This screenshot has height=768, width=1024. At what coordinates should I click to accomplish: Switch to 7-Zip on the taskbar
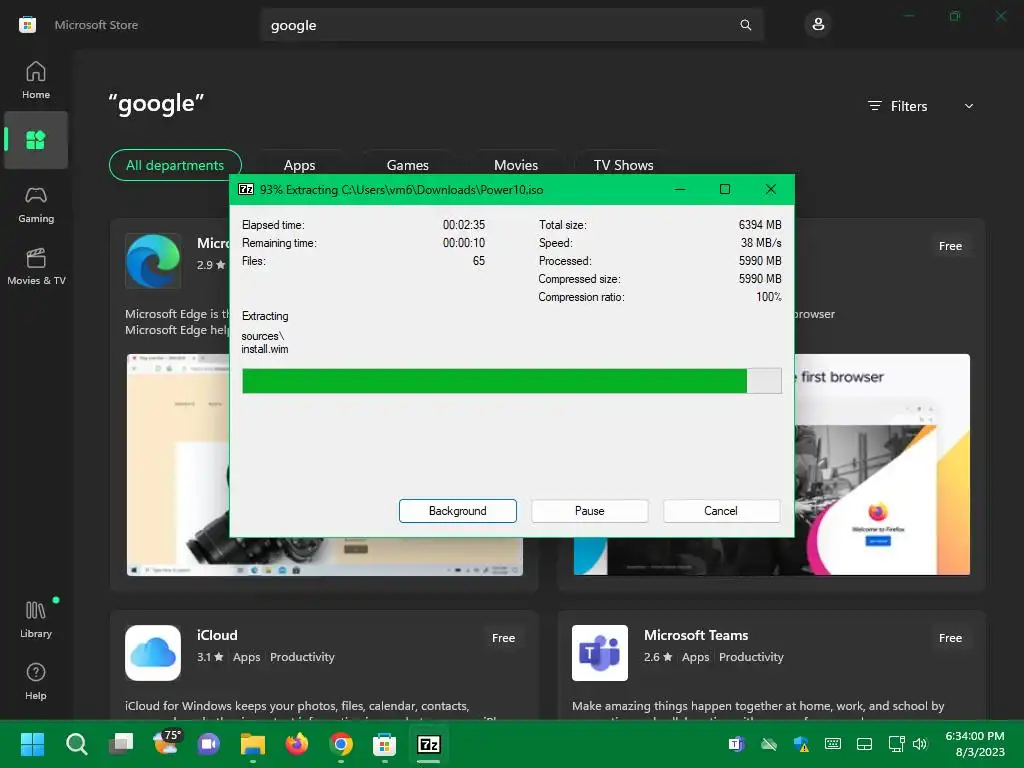click(429, 744)
